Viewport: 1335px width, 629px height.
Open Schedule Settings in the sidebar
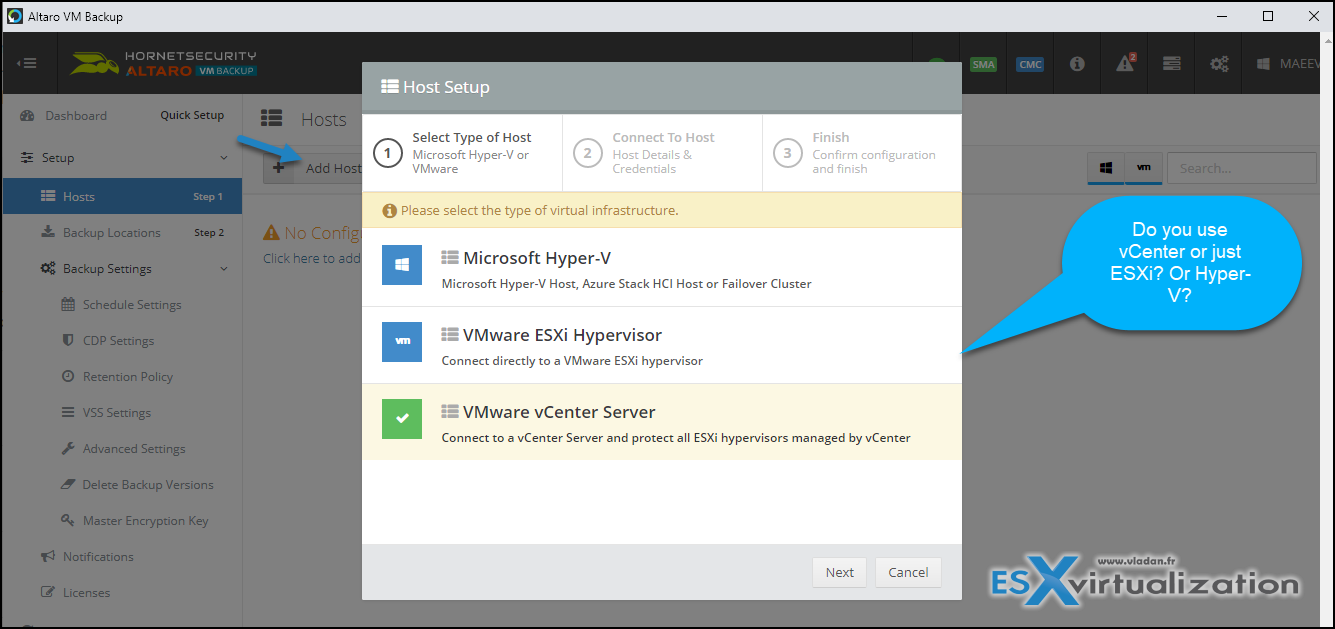pyautogui.click(x=132, y=305)
